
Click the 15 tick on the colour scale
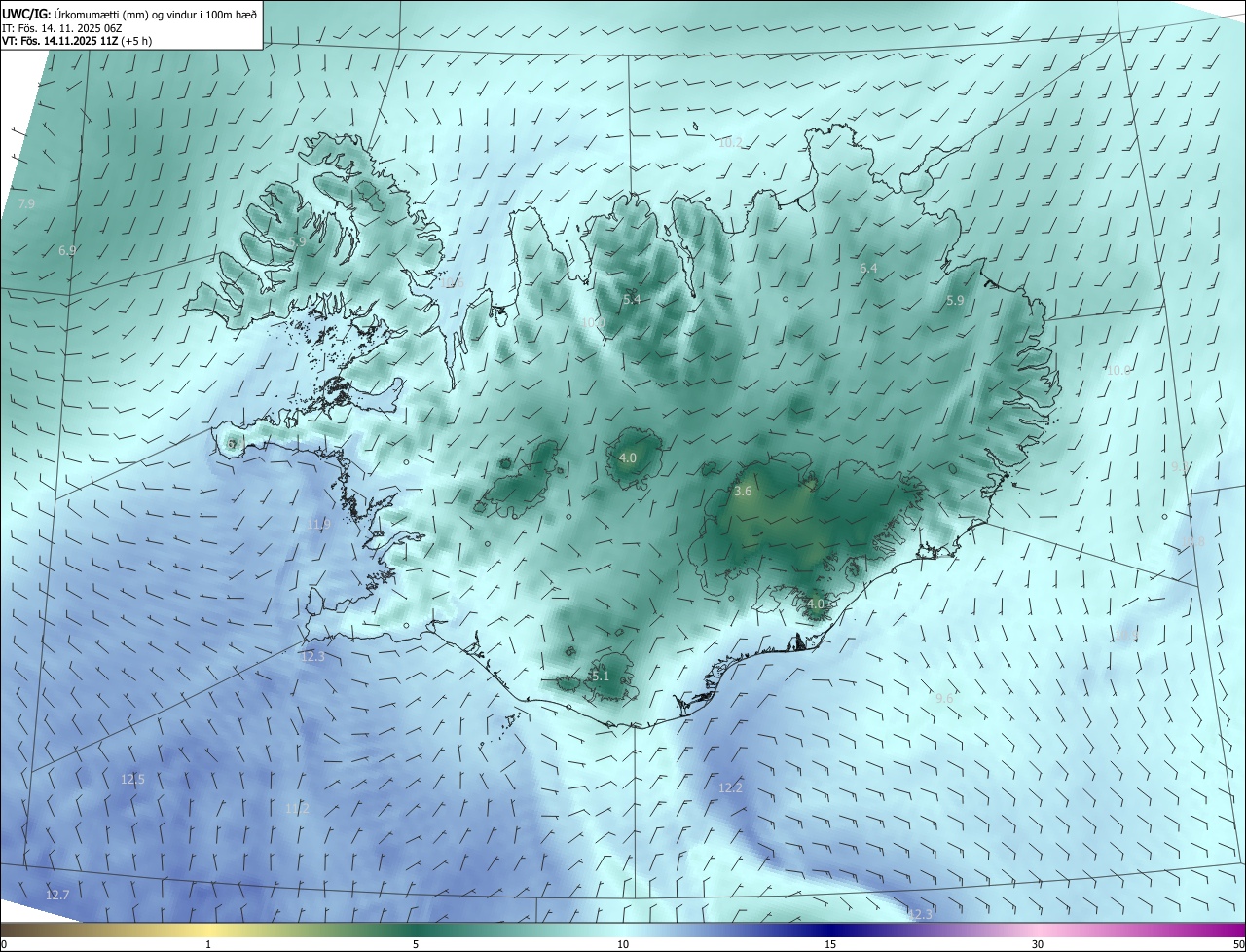pos(830,945)
